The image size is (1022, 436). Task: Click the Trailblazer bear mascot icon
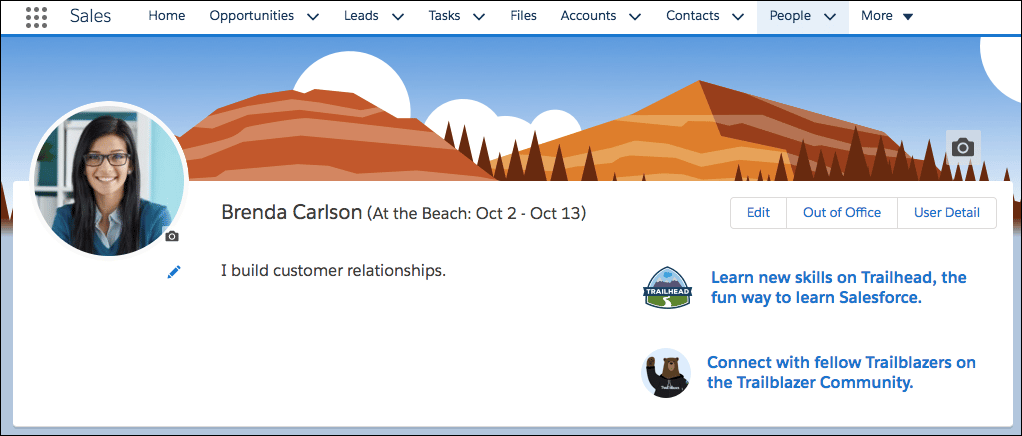[x=666, y=372]
